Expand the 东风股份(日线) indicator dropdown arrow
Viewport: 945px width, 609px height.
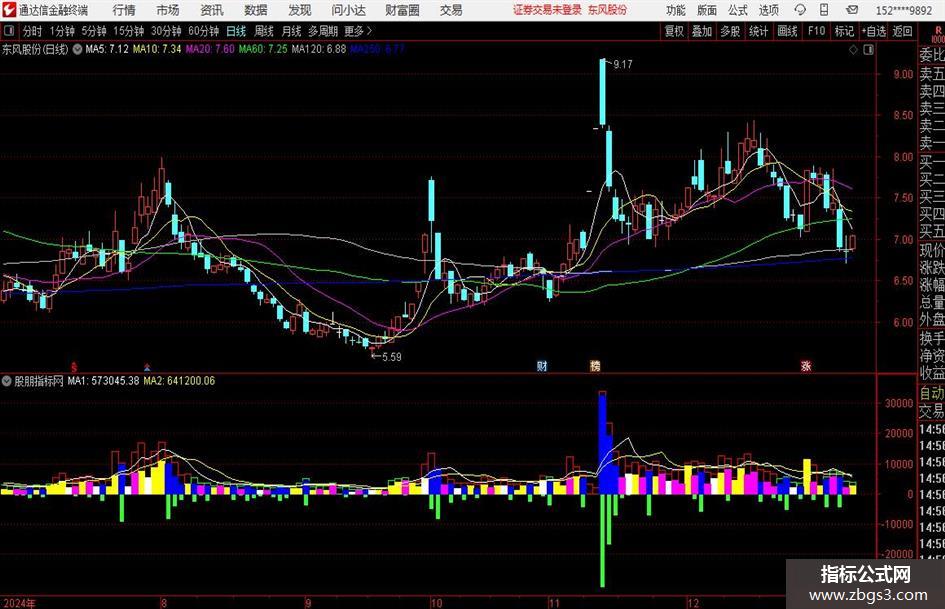77,49
